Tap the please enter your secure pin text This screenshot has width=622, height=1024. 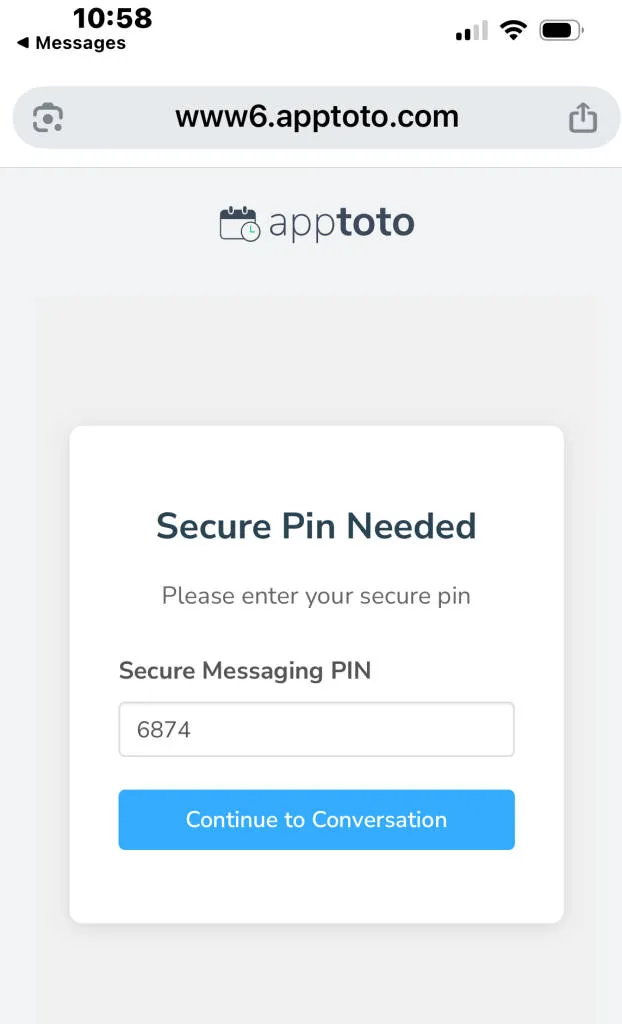pyautogui.click(x=316, y=595)
